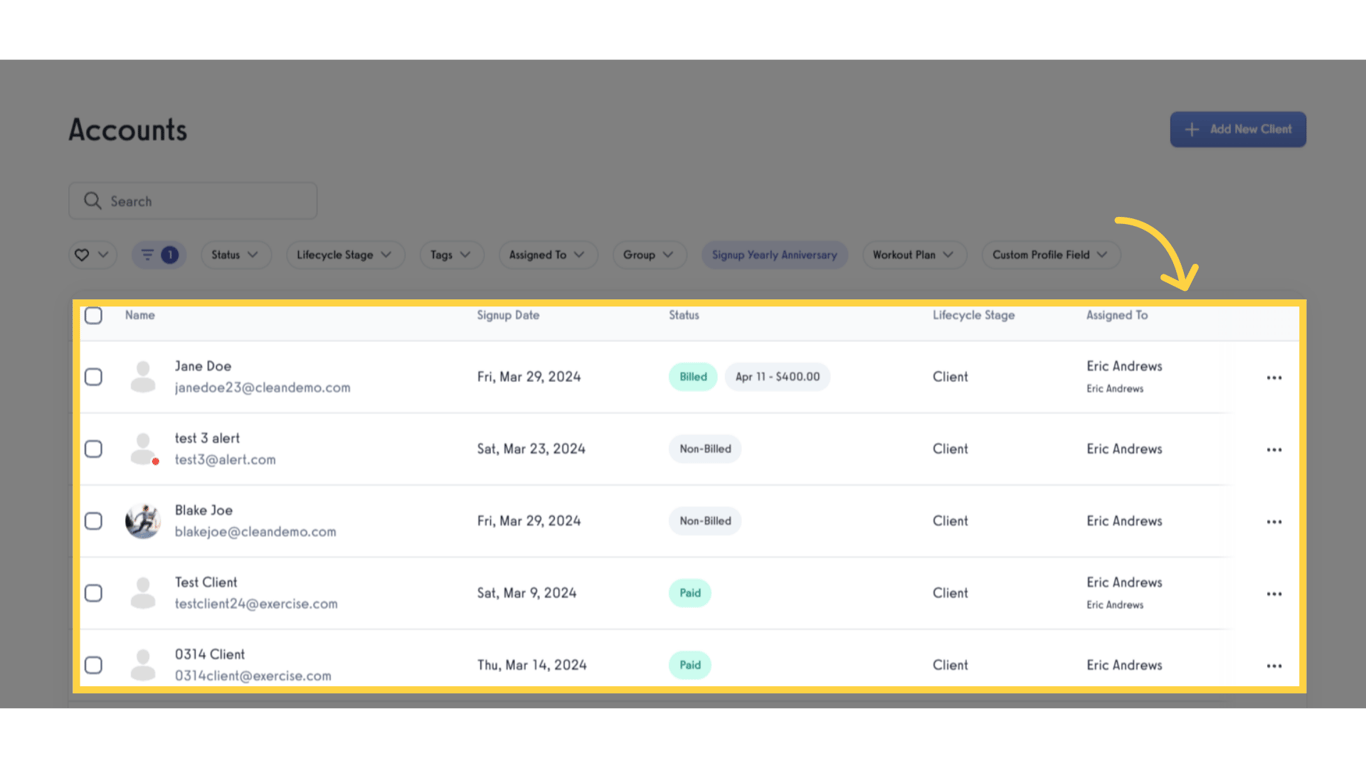
Task: Click the plus icon on Add New Client
Action: point(1191,129)
